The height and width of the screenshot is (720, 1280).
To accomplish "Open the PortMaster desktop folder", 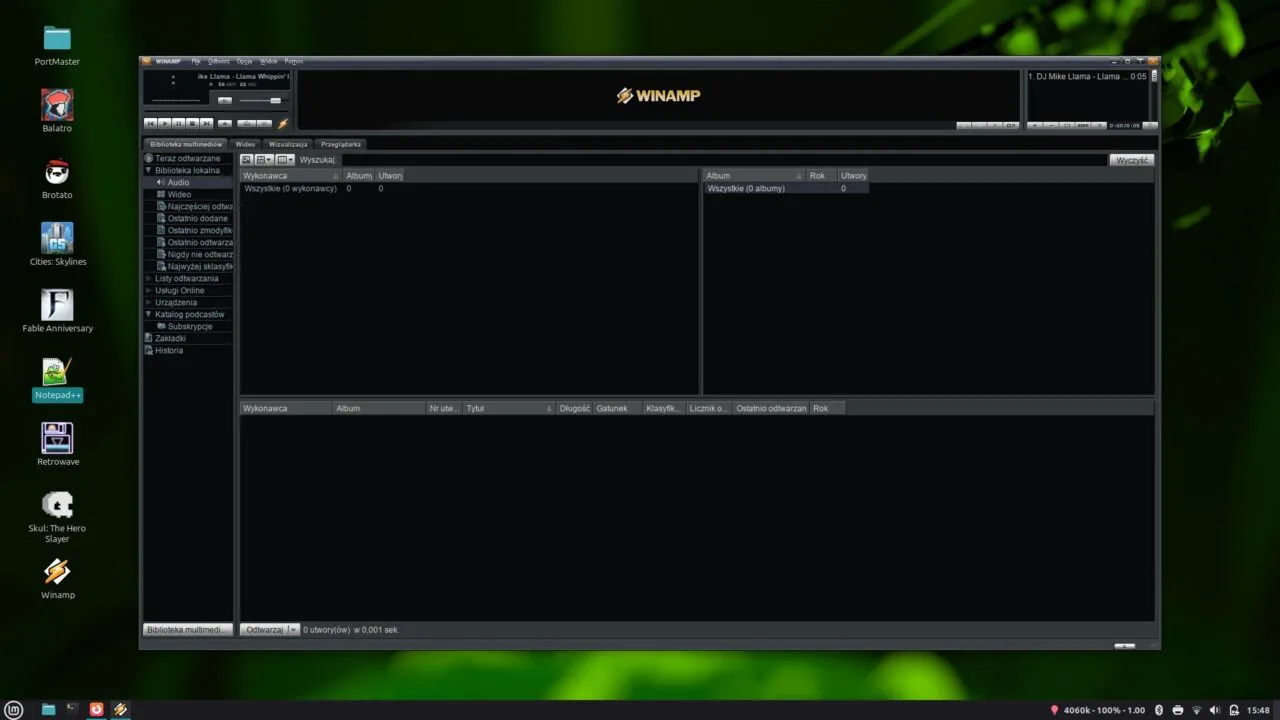I will 57,46.
